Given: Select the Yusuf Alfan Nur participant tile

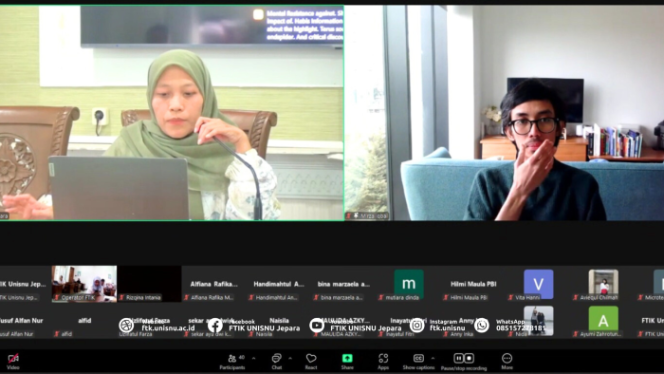Looking at the screenshot, I should [19, 321].
